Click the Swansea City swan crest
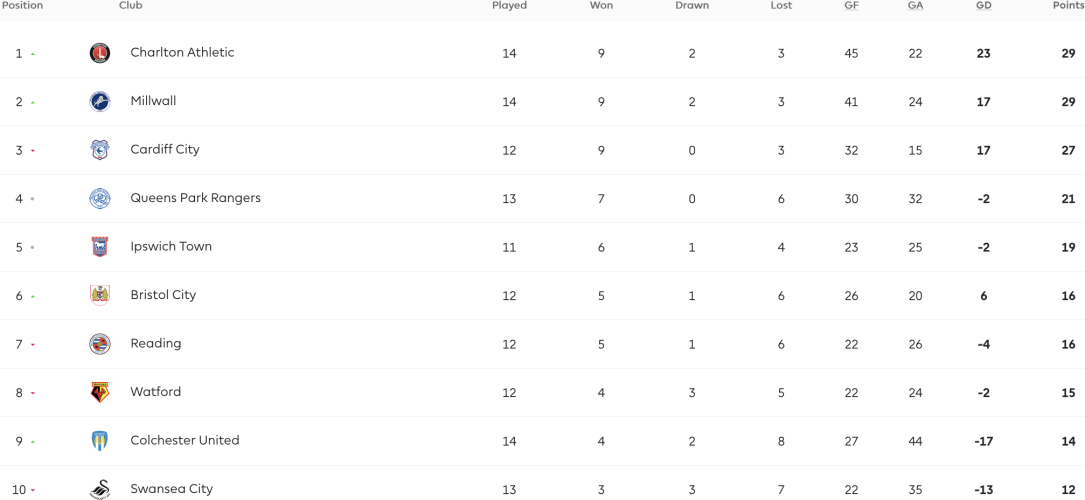The height and width of the screenshot is (500, 1085). [100, 489]
